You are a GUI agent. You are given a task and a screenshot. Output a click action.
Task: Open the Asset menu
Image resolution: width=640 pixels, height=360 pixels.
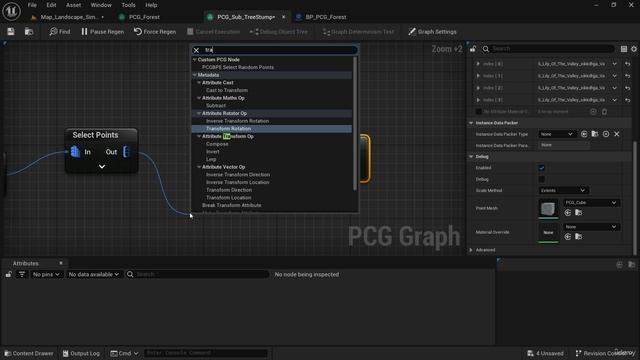coord(73,5)
